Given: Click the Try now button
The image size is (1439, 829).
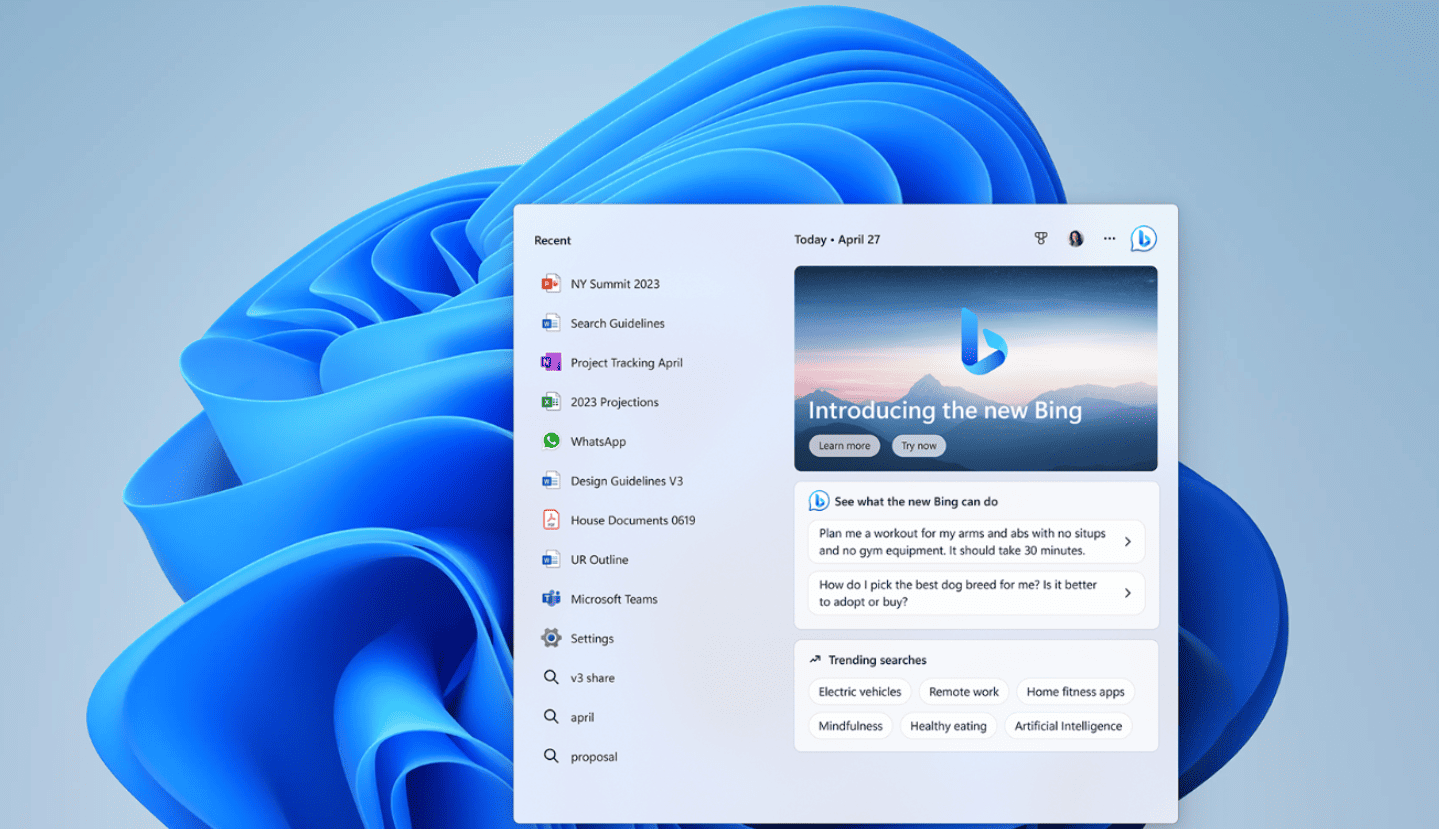Looking at the screenshot, I should pyautogui.click(x=919, y=446).
